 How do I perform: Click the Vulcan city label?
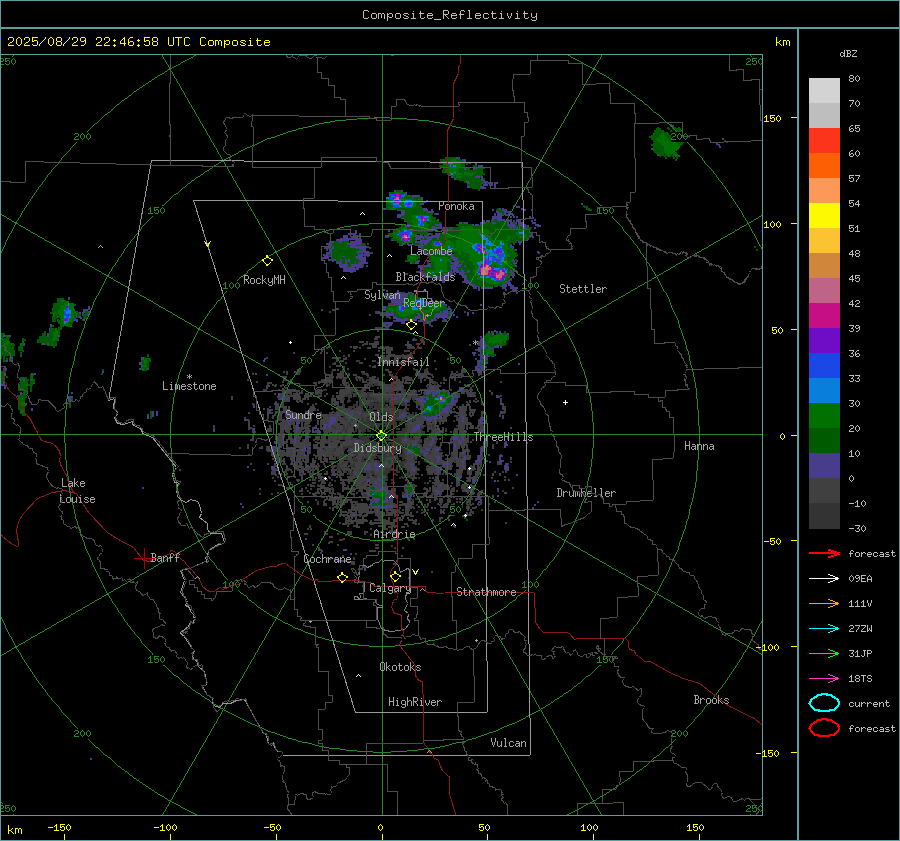(509, 743)
